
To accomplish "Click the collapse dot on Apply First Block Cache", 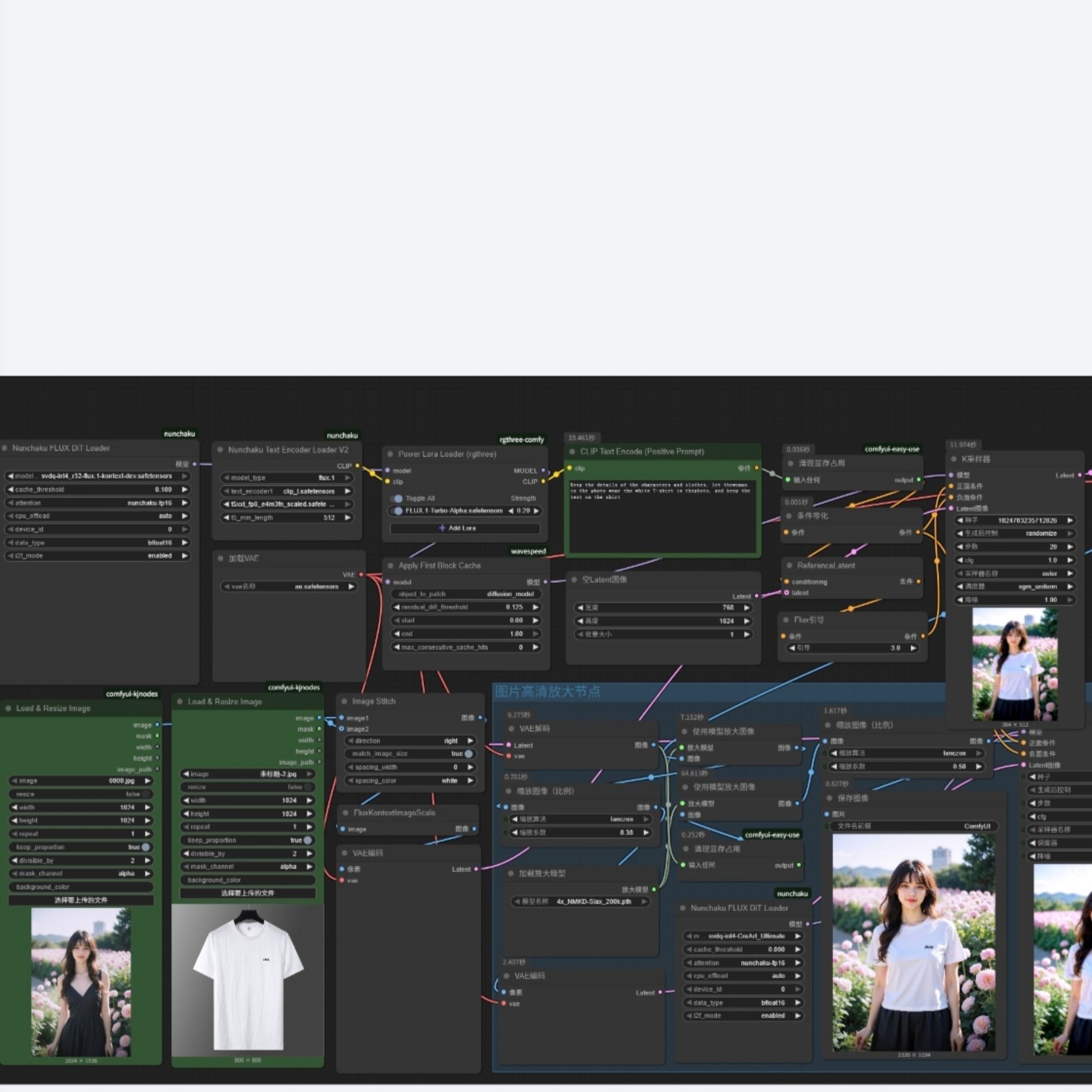I will click(390, 565).
